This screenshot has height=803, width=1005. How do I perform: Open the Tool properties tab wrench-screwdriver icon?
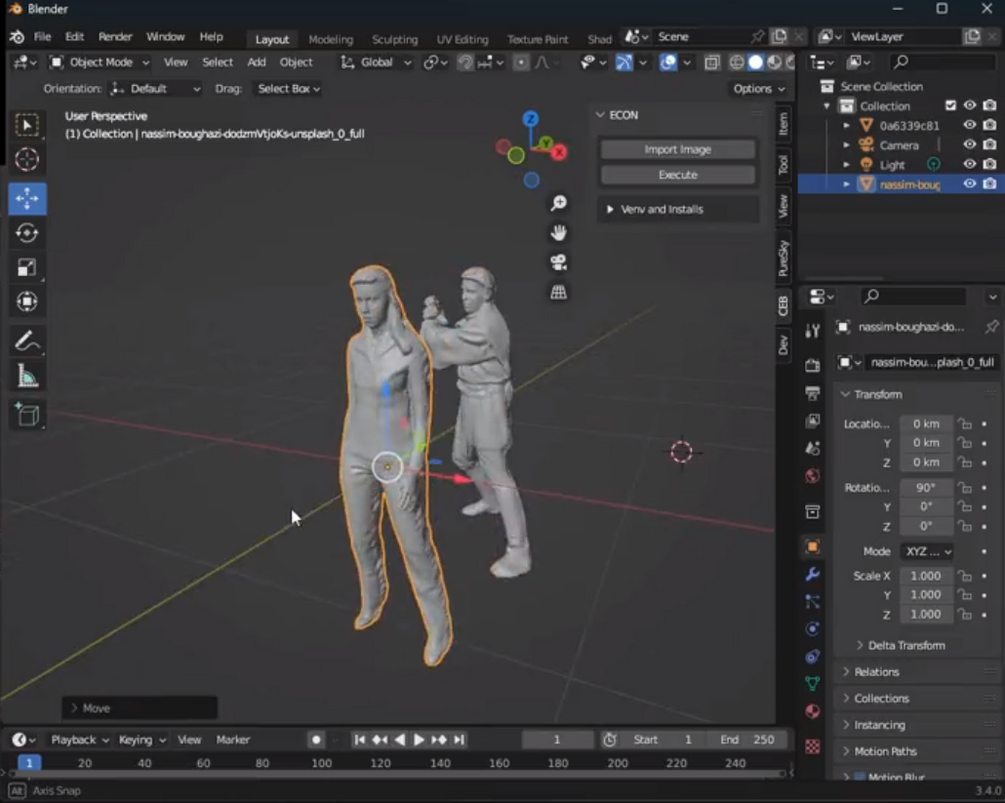click(x=812, y=330)
